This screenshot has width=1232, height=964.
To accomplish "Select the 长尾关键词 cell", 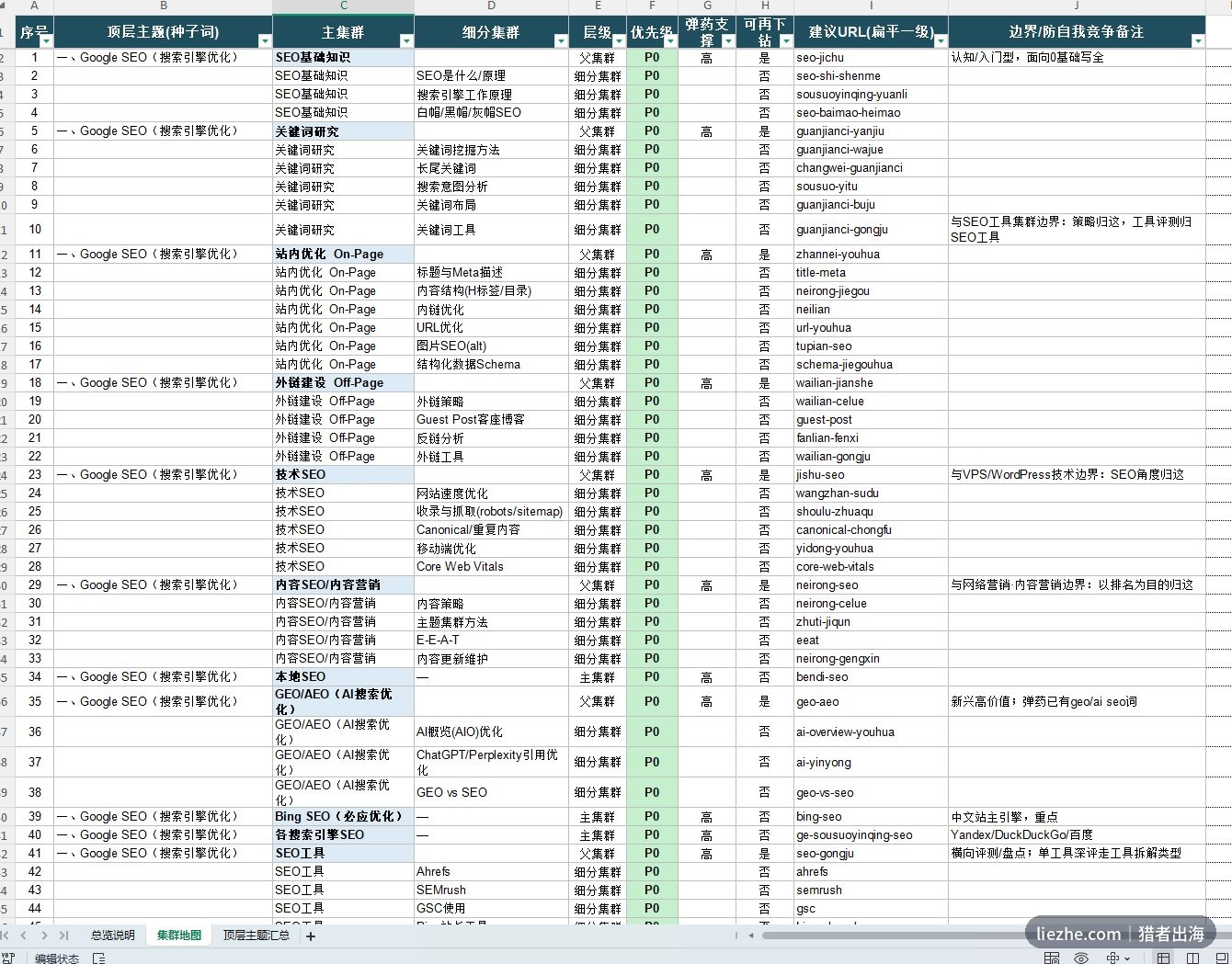I will point(492,167).
